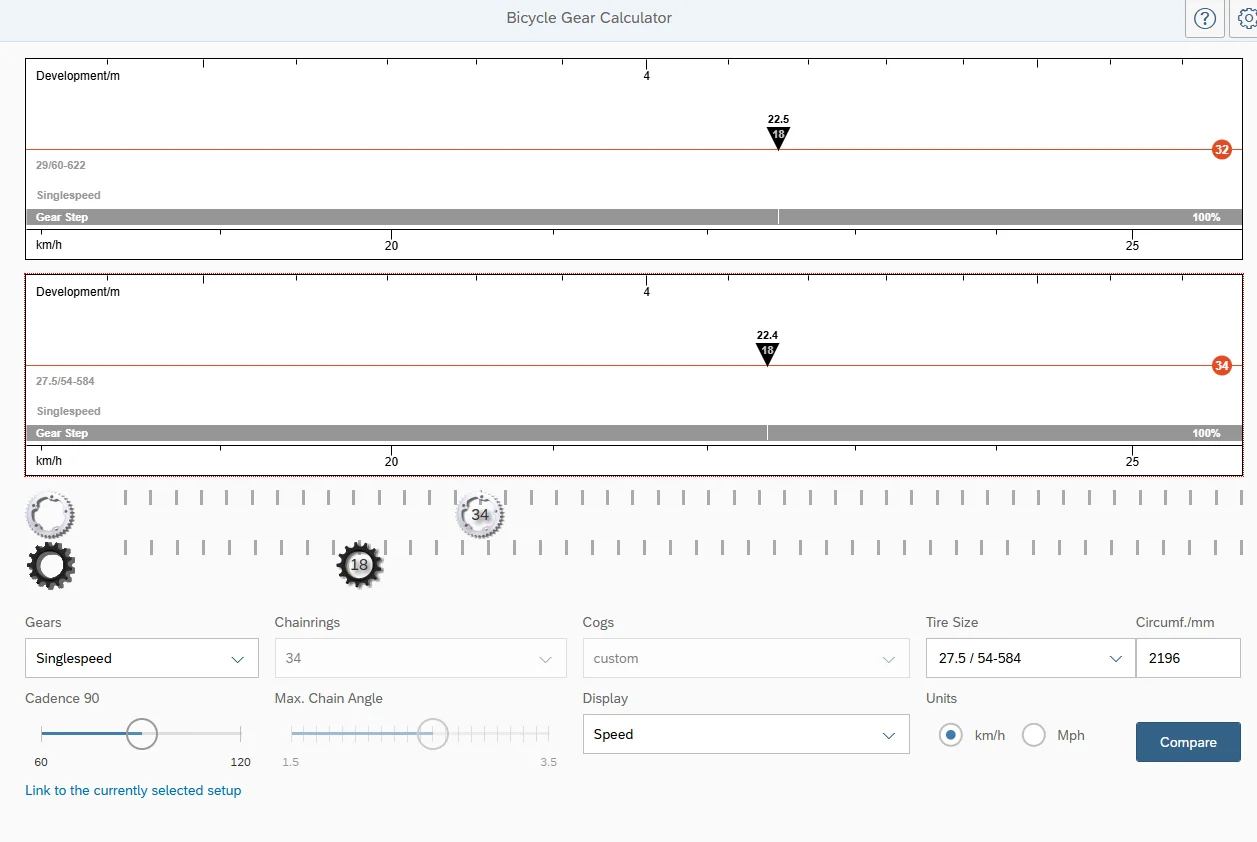Click the spare black cog icon at left
The image size is (1257, 842).
(50, 565)
